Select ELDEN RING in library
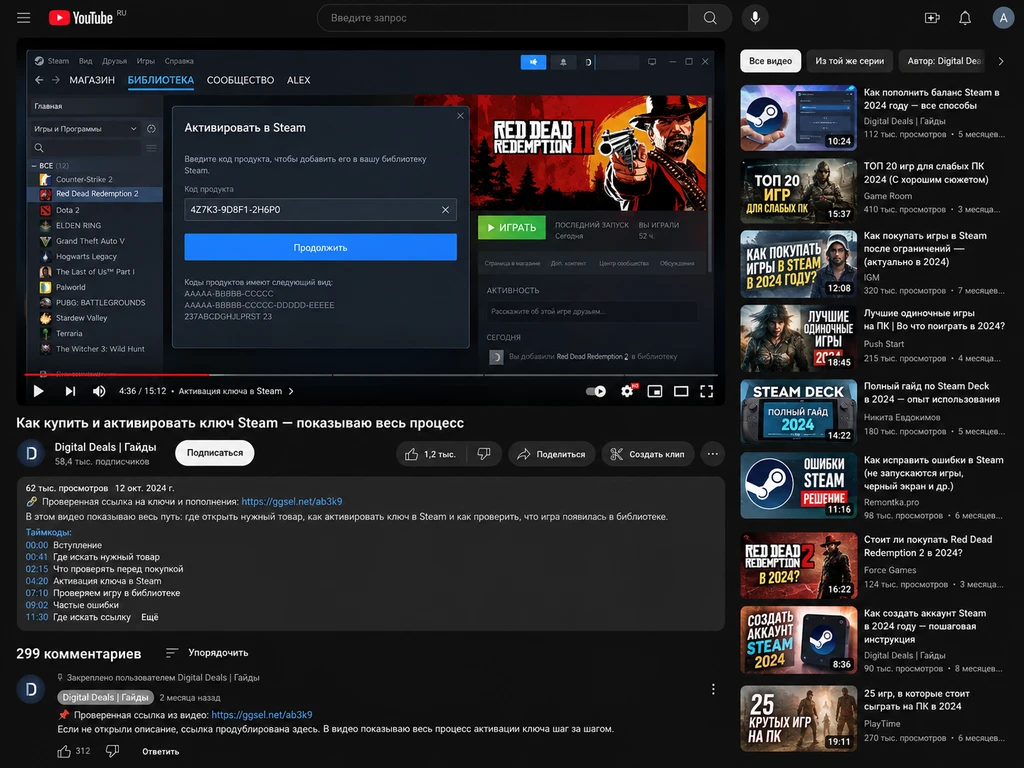The image size is (1024, 768). [x=78, y=225]
